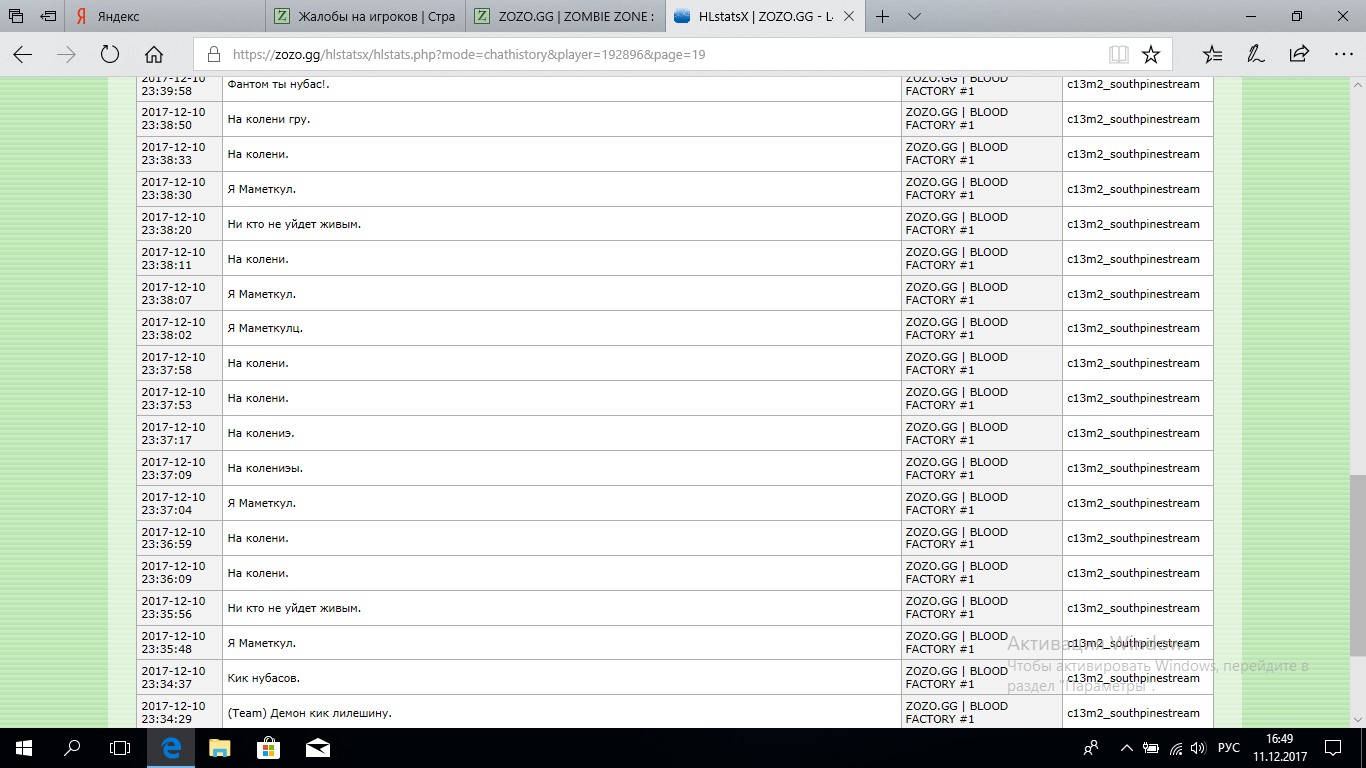Switch to Жалобы на игроков tab

point(365,16)
